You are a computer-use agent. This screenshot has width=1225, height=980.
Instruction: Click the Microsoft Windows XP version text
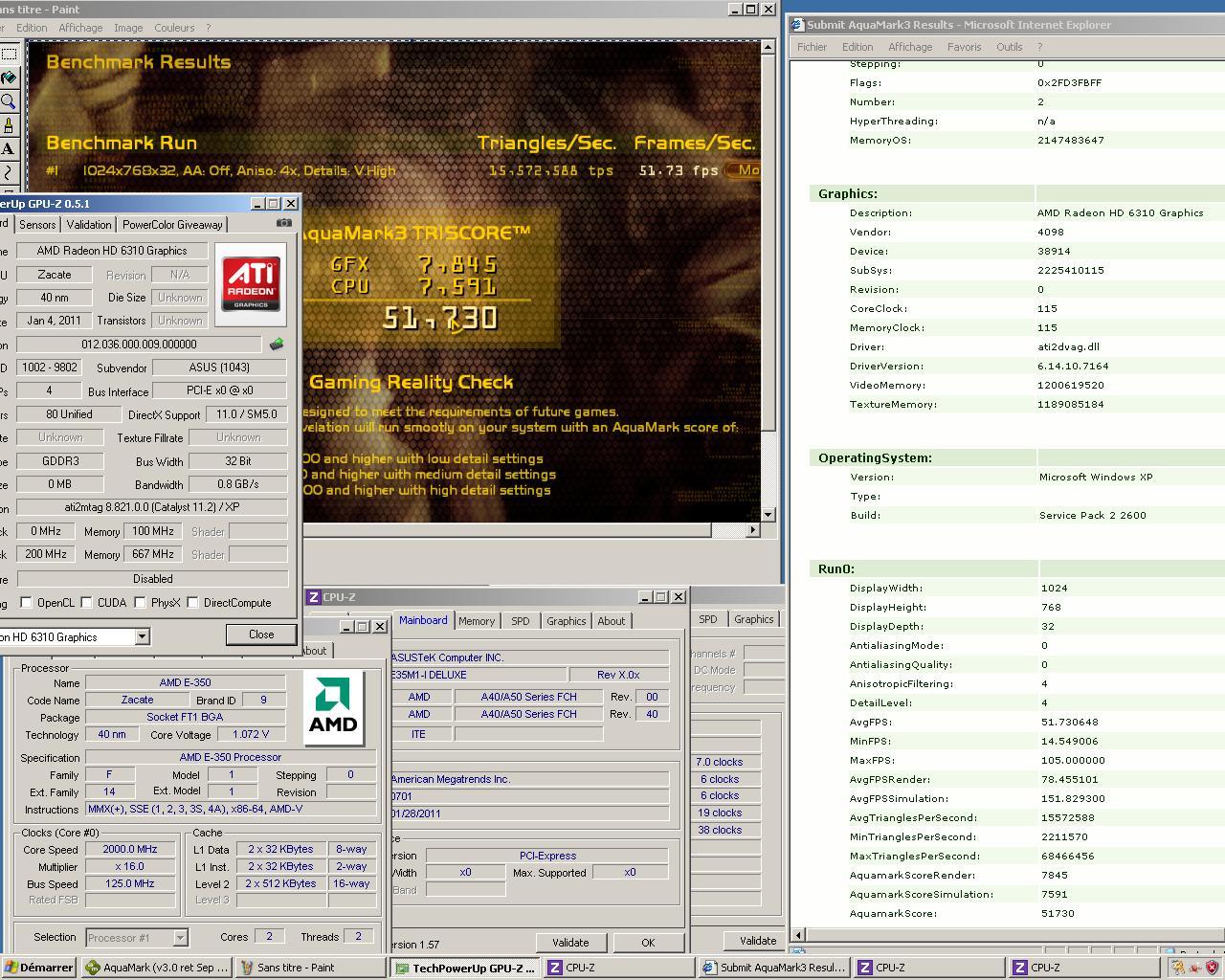click(x=1096, y=477)
